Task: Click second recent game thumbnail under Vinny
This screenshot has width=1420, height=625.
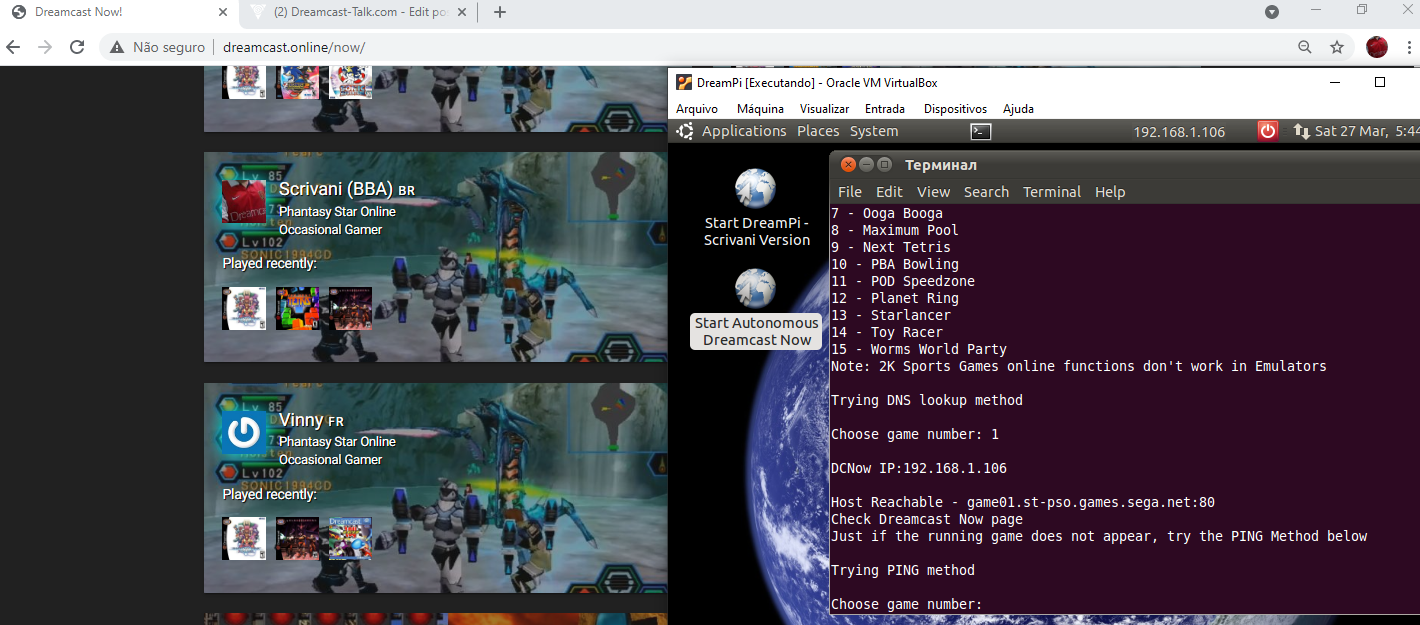Action: click(x=297, y=538)
